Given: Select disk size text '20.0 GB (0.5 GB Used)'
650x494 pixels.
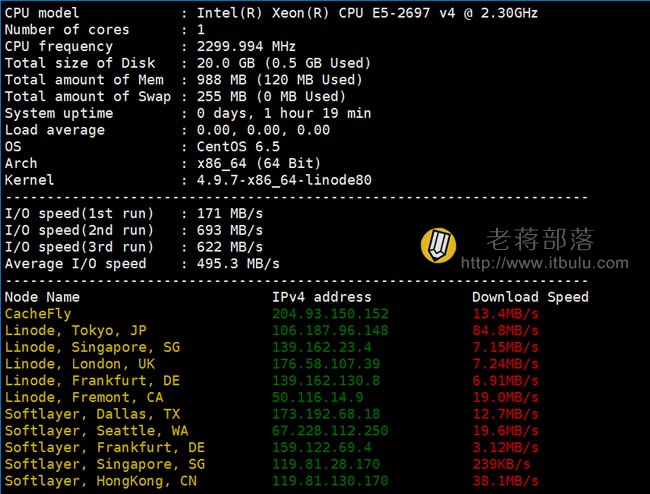Looking at the screenshot, I should pyautogui.click(x=284, y=63).
